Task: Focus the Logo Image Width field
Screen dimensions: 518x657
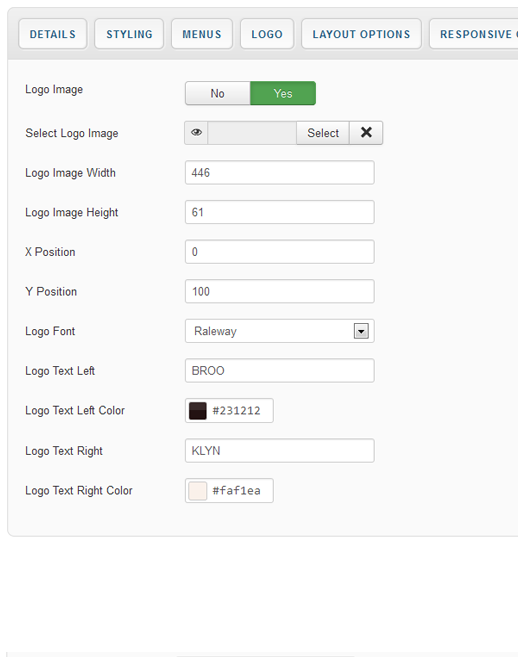Action: (x=280, y=173)
